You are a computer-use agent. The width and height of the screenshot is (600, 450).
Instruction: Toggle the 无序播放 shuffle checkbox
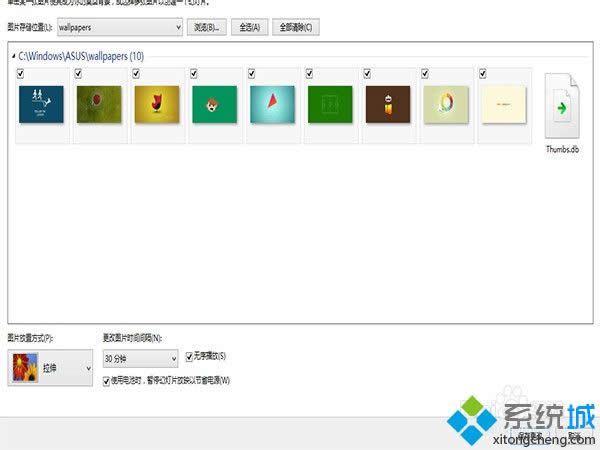[x=190, y=356]
